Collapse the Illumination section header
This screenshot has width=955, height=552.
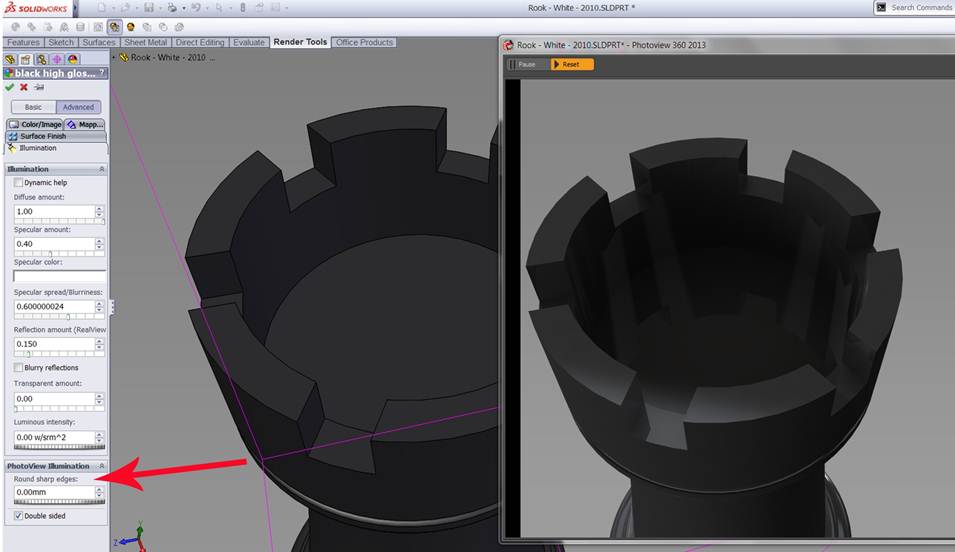point(101,169)
